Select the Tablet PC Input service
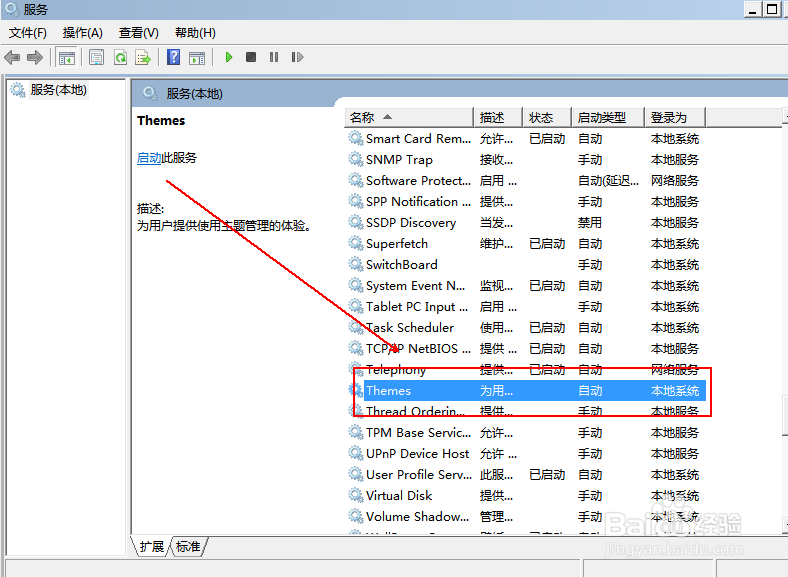Image resolution: width=788 pixels, height=577 pixels. coord(527,307)
